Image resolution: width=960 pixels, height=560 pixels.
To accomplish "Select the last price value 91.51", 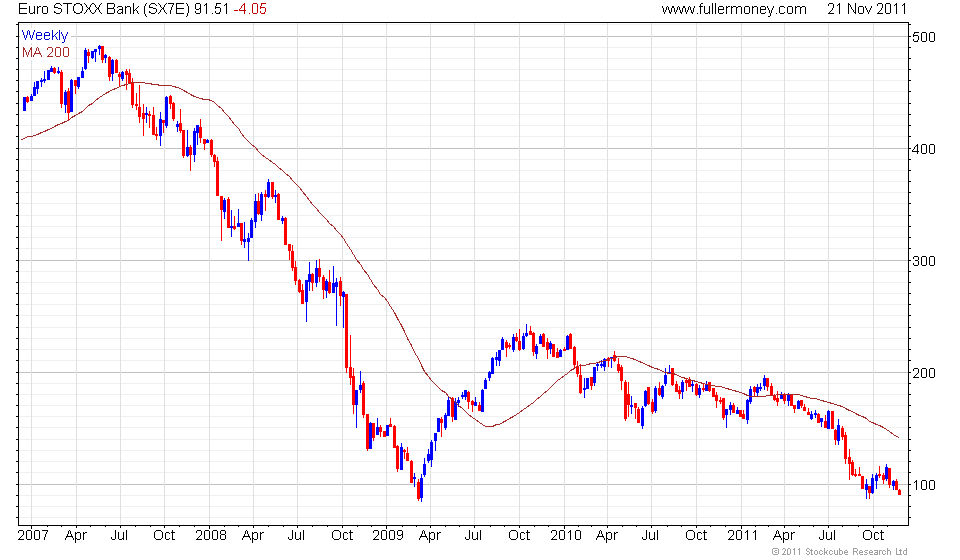I will pos(212,9).
